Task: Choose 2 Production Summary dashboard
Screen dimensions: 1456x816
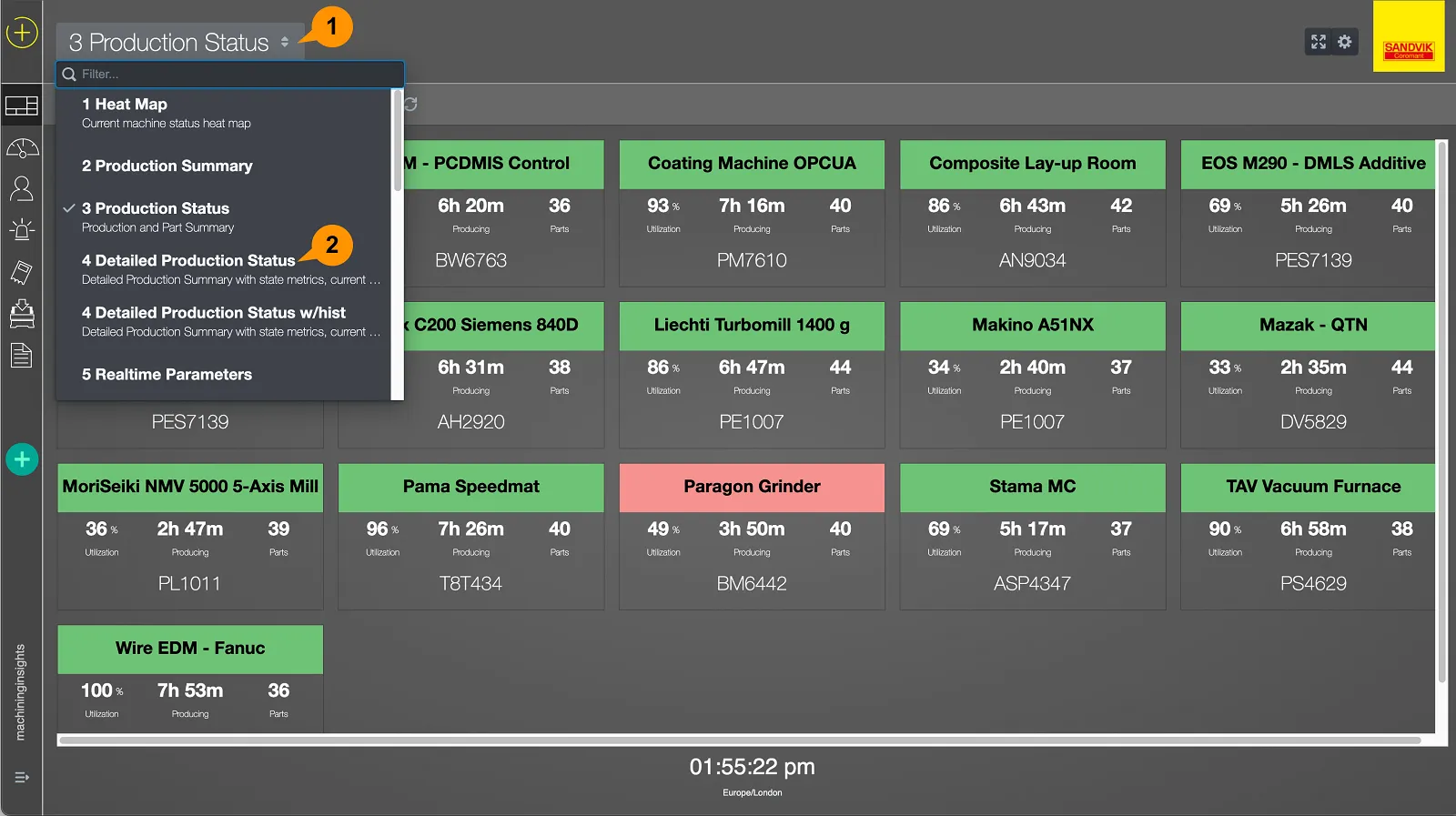Action: pyautogui.click(x=224, y=166)
